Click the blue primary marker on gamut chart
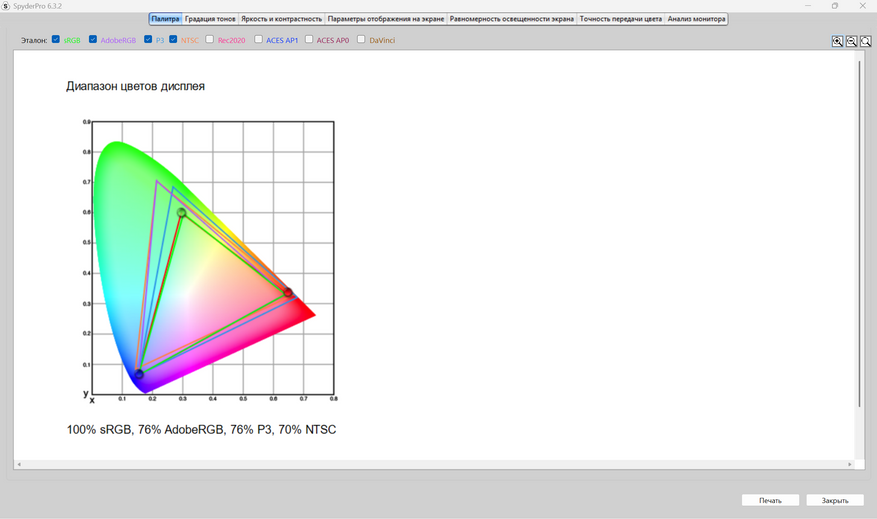Image resolution: width=877 pixels, height=519 pixels. tap(139, 374)
